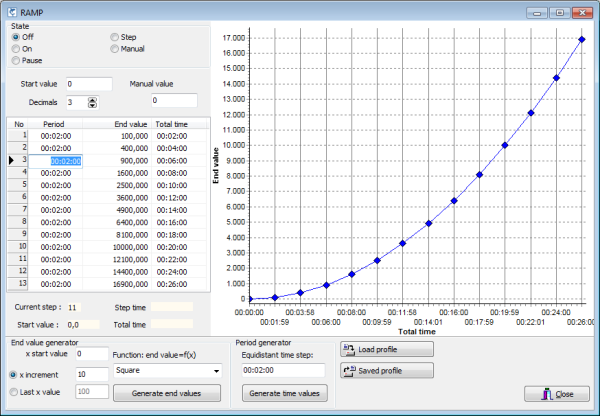The width and height of the screenshot is (600, 416).
Task: Click the Start value input field
Action: tap(89, 83)
